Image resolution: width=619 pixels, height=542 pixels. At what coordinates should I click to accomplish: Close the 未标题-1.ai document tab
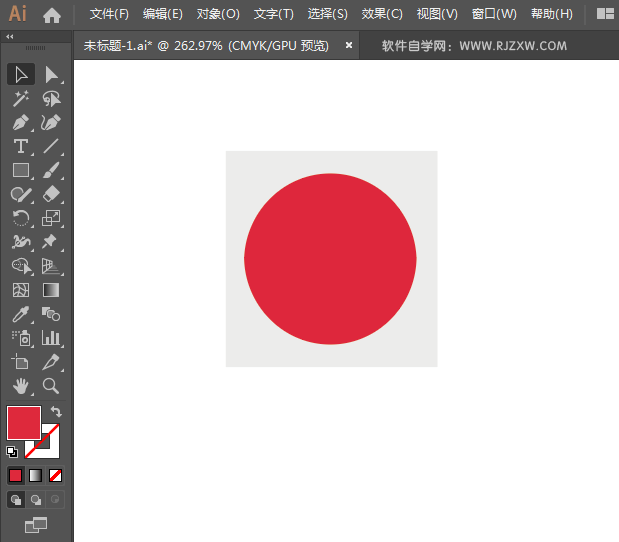coord(349,45)
